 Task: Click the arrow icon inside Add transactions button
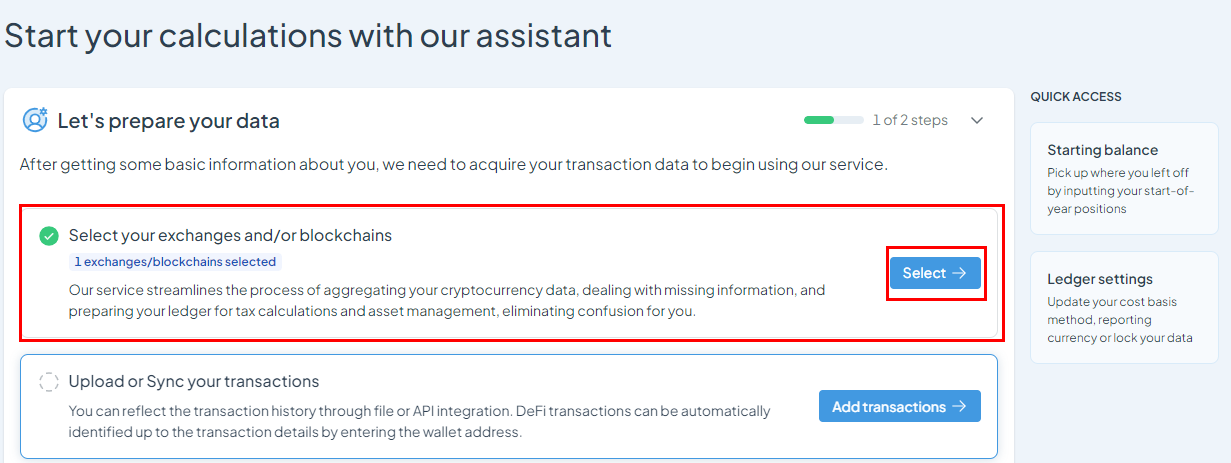(x=959, y=406)
